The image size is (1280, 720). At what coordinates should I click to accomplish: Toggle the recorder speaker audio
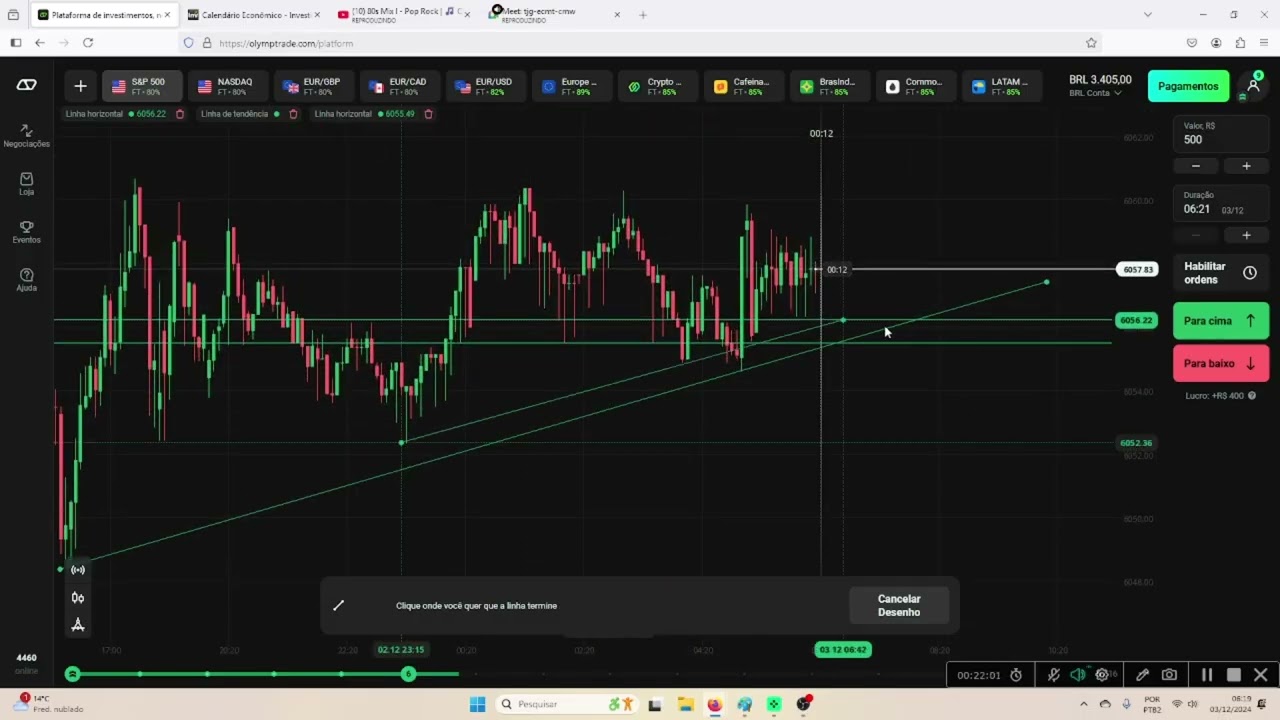pyautogui.click(x=1077, y=675)
